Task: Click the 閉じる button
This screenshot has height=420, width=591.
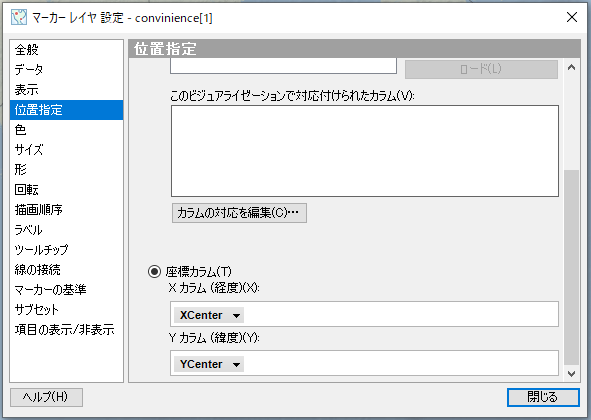Action: 543,397
